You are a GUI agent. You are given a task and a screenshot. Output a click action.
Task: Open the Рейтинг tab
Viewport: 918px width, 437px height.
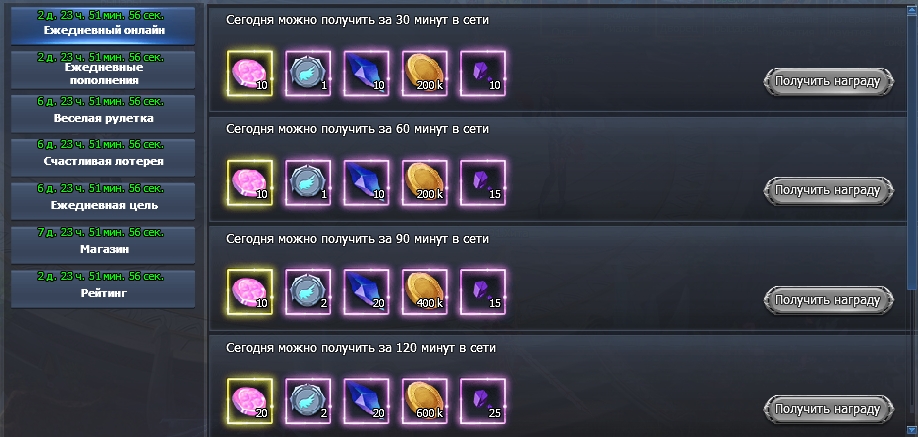103,288
